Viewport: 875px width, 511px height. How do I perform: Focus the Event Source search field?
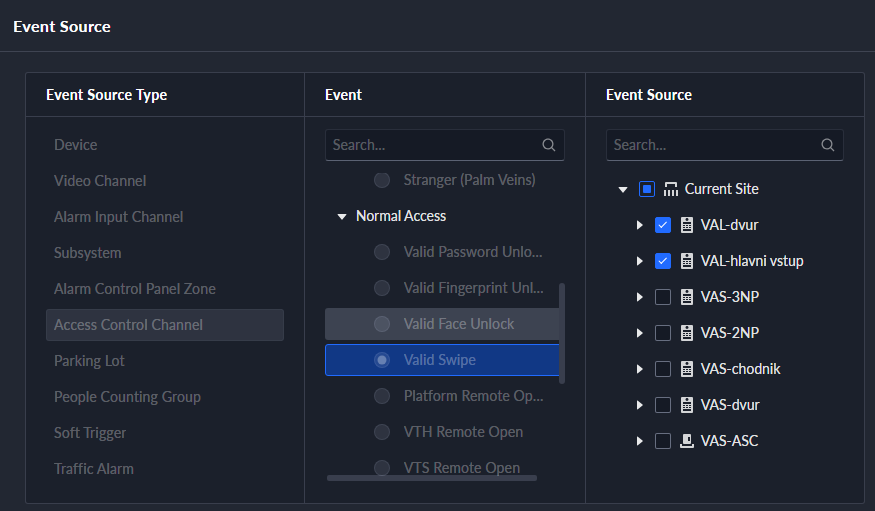pos(724,145)
